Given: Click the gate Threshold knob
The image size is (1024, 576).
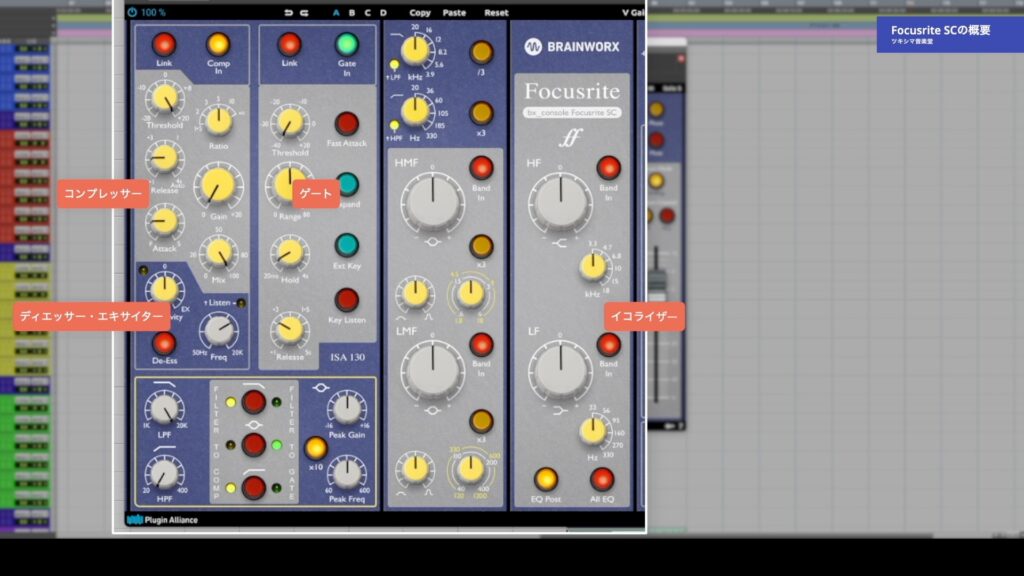Looking at the screenshot, I should point(290,123).
